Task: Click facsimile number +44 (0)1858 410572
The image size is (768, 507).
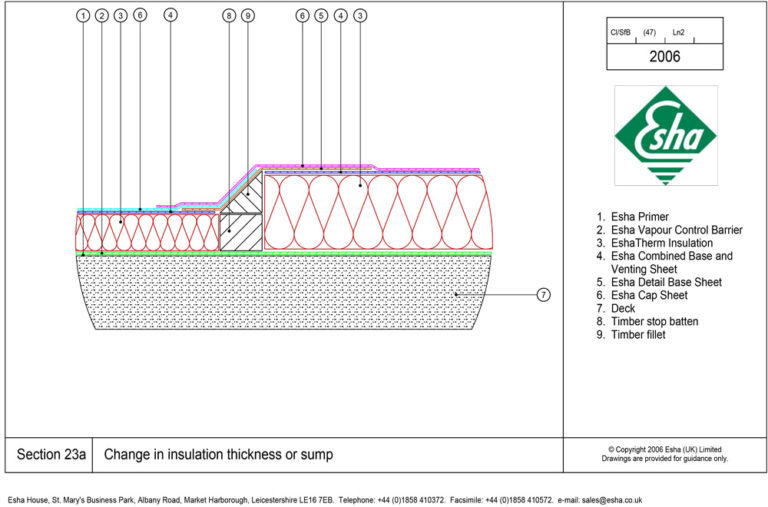Action: click(x=519, y=500)
